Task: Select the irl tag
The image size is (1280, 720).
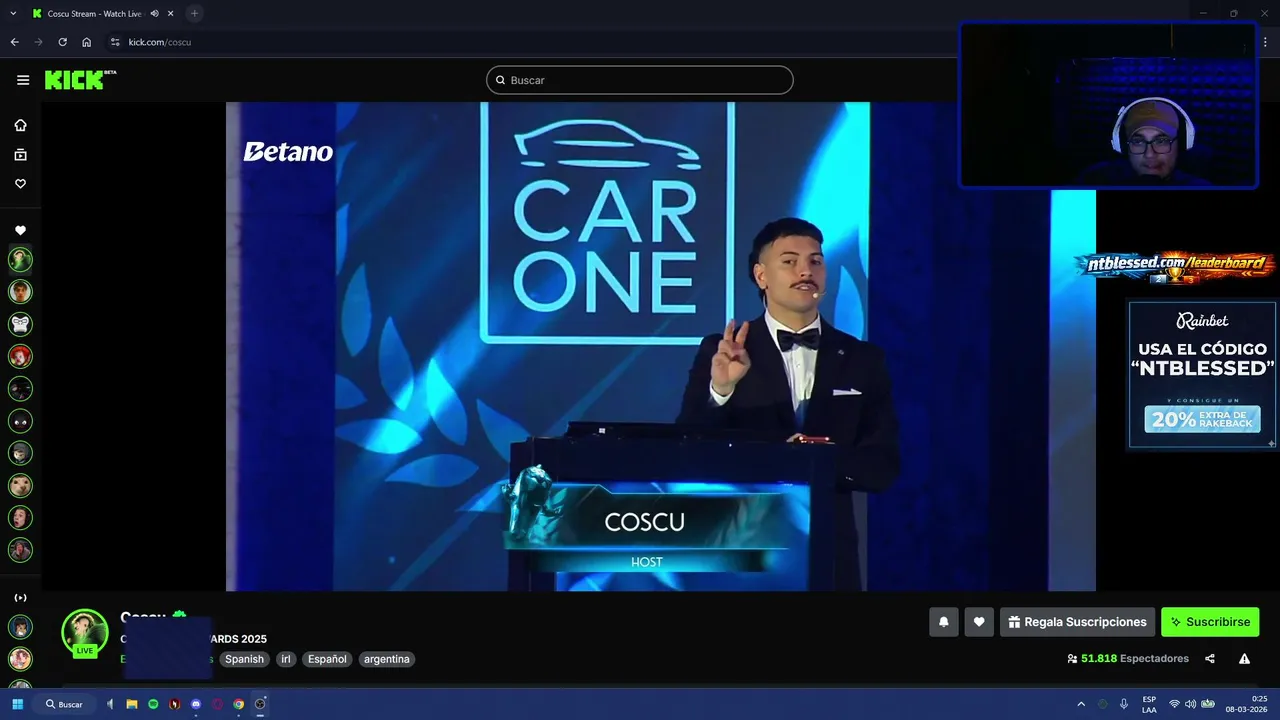Action: [x=286, y=659]
